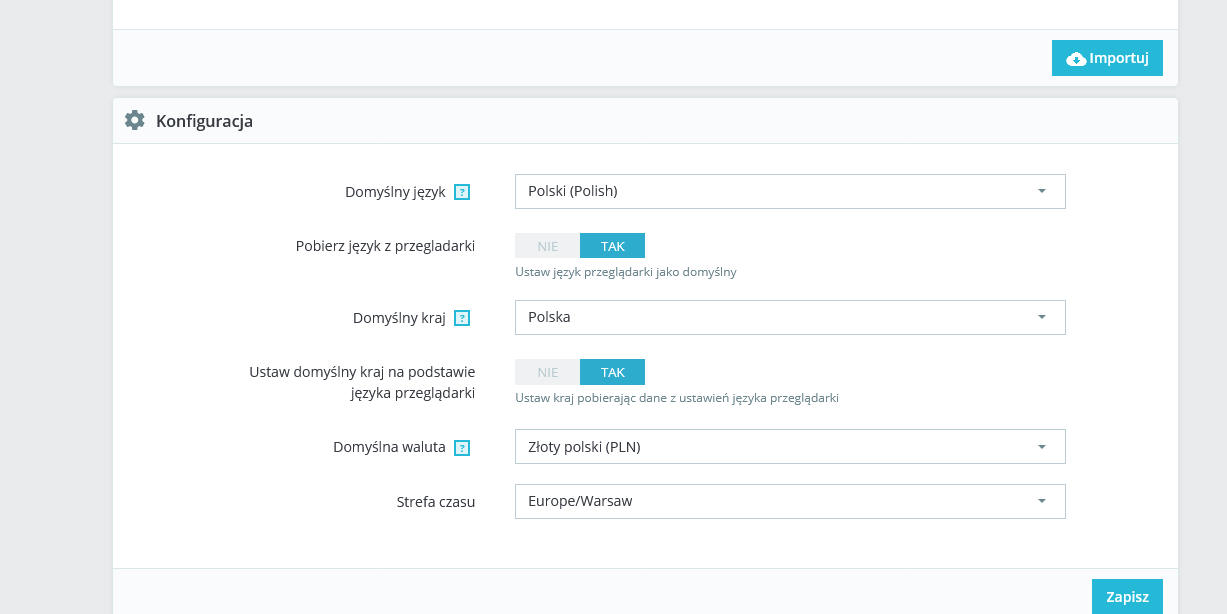
Task: Click the cloud download icon on Importuj
Action: point(1076,59)
